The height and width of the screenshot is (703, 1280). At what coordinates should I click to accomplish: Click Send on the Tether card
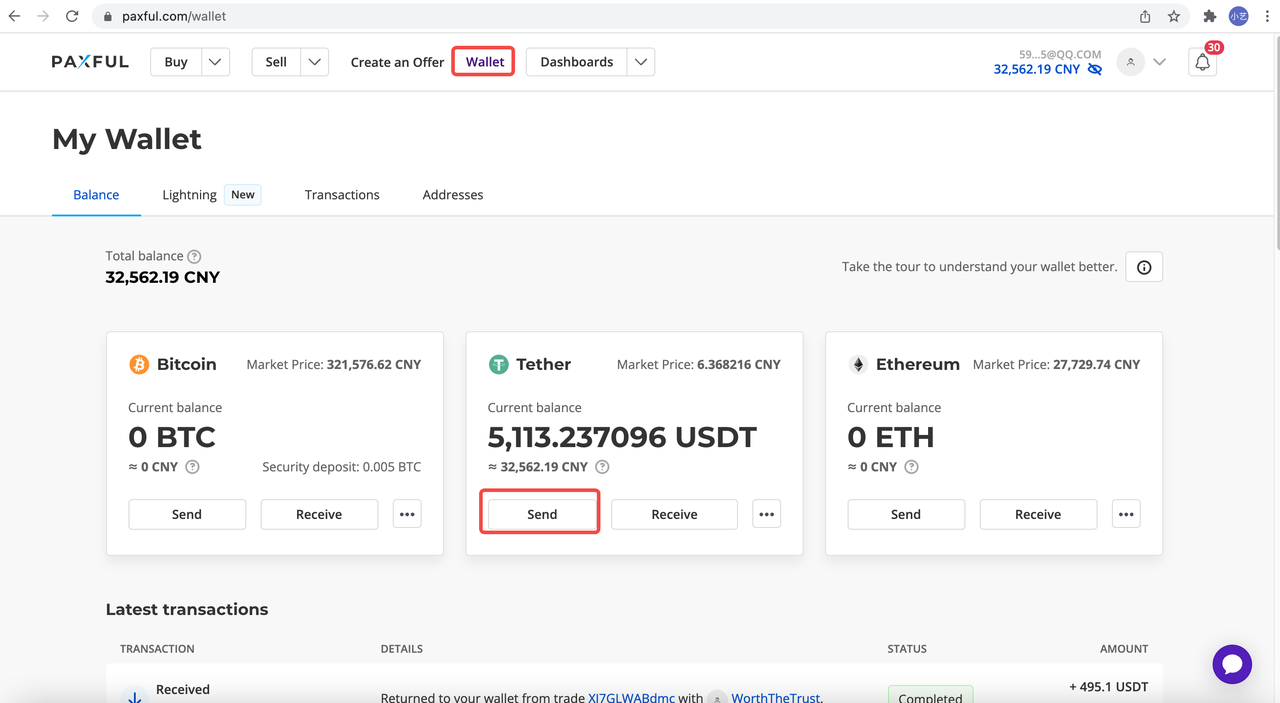pos(542,514)
